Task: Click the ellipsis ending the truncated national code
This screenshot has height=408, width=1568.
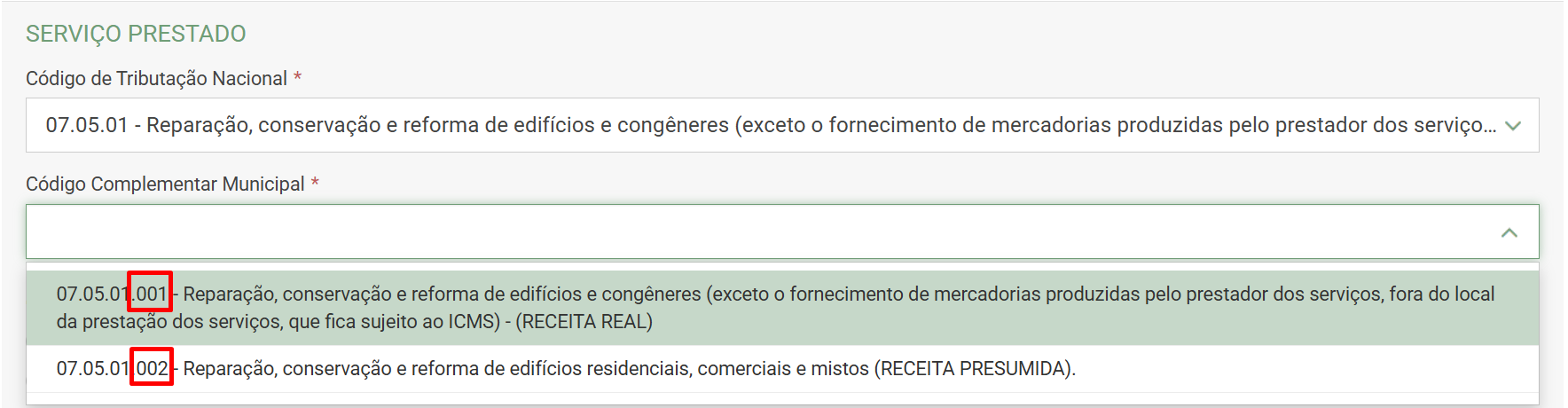Action: (1489, 127)
